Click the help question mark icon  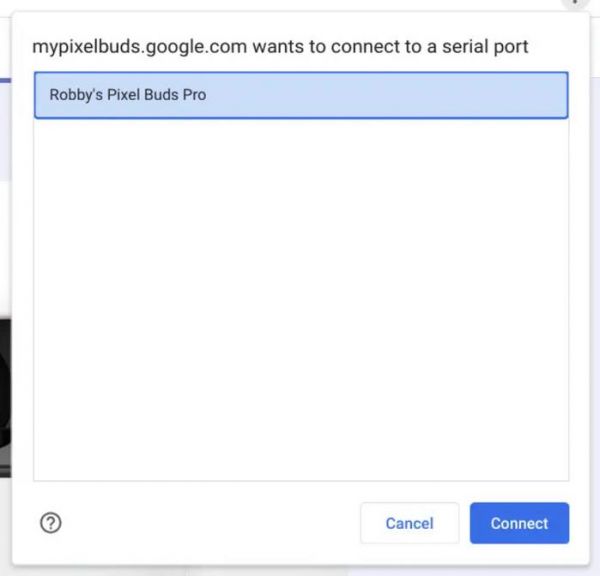51,523
